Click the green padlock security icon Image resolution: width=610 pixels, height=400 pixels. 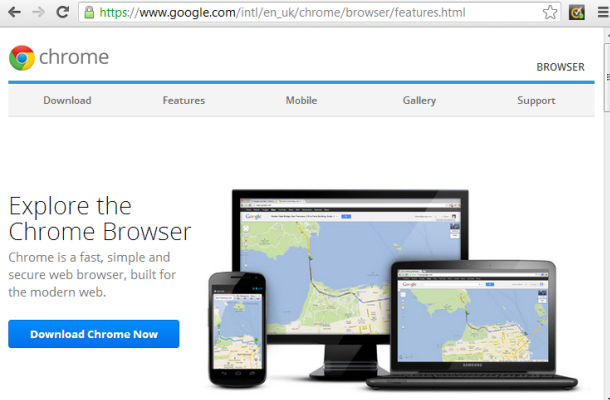[x=89, y=12]
